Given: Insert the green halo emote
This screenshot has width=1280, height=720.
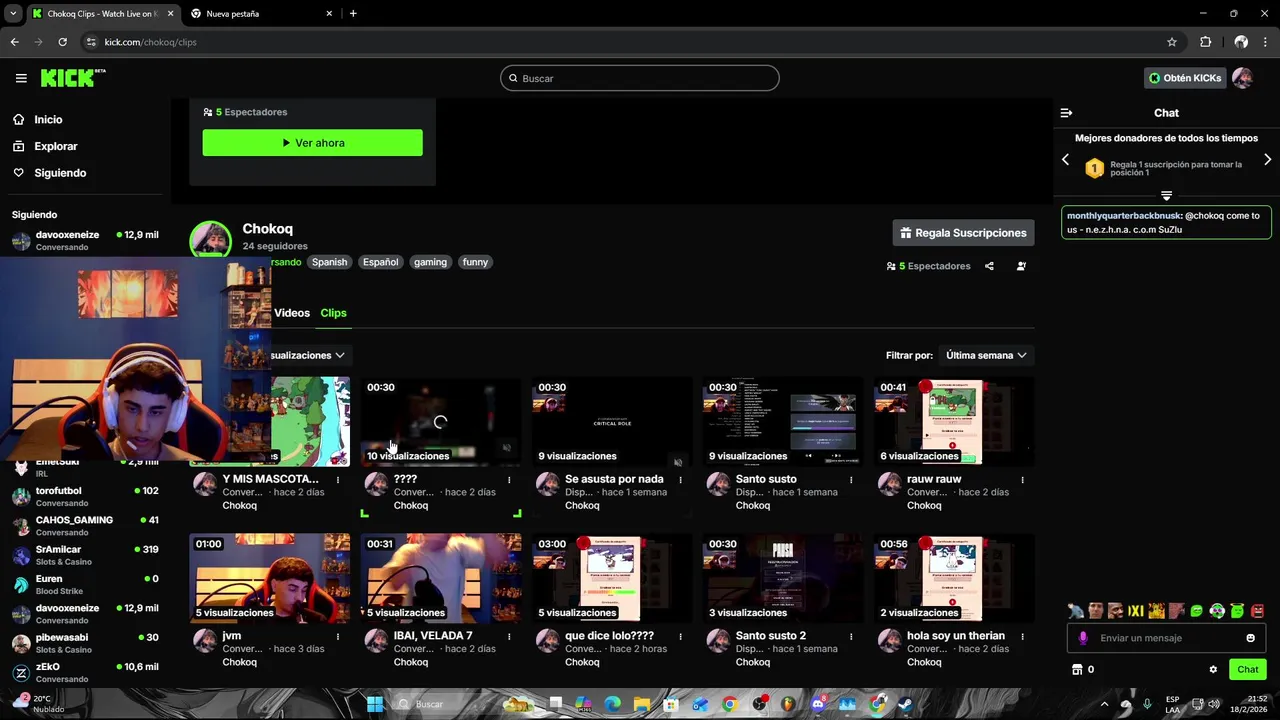Looking at the screenshot, I should click(x=1237, y=611).
